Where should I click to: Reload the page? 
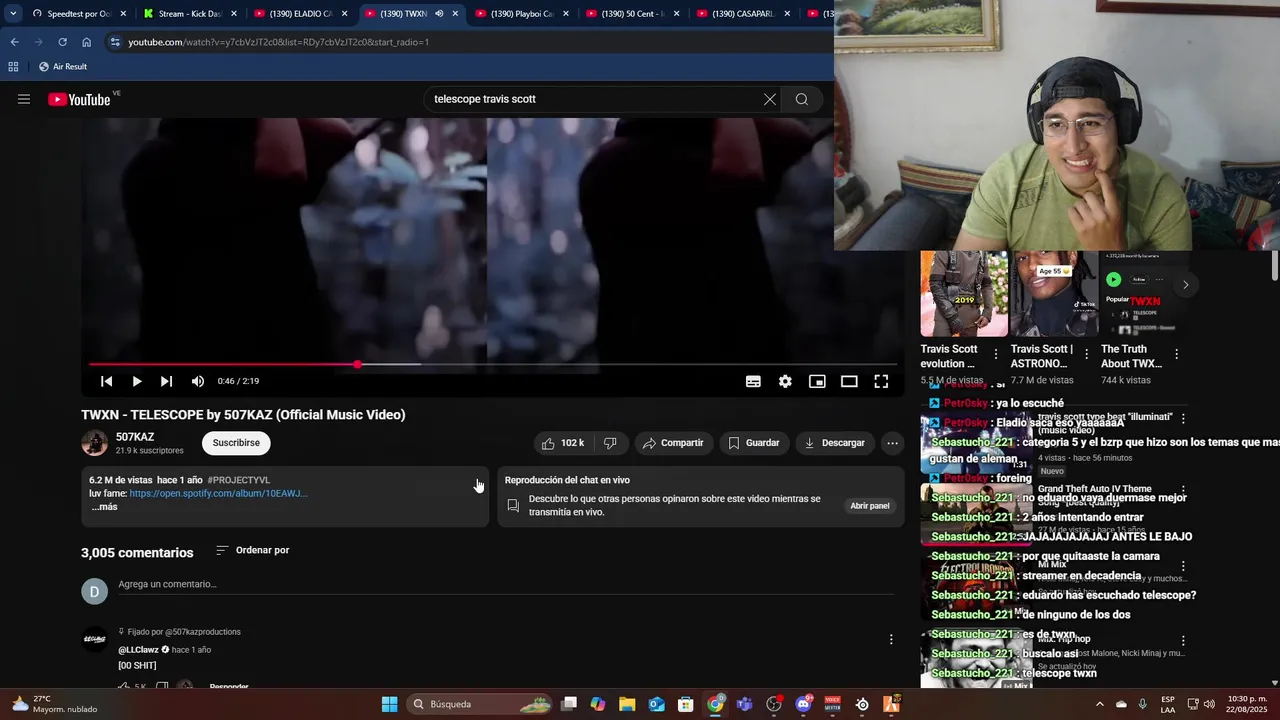tap(62, 42)
